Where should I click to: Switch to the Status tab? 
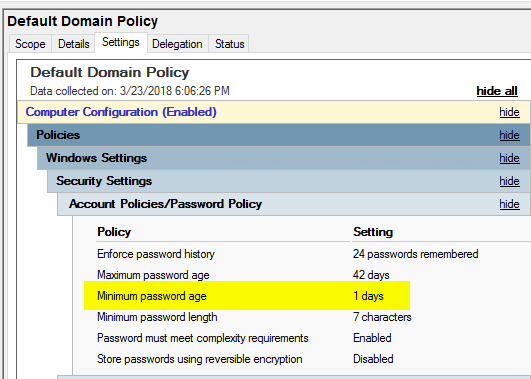pos(230,44)
